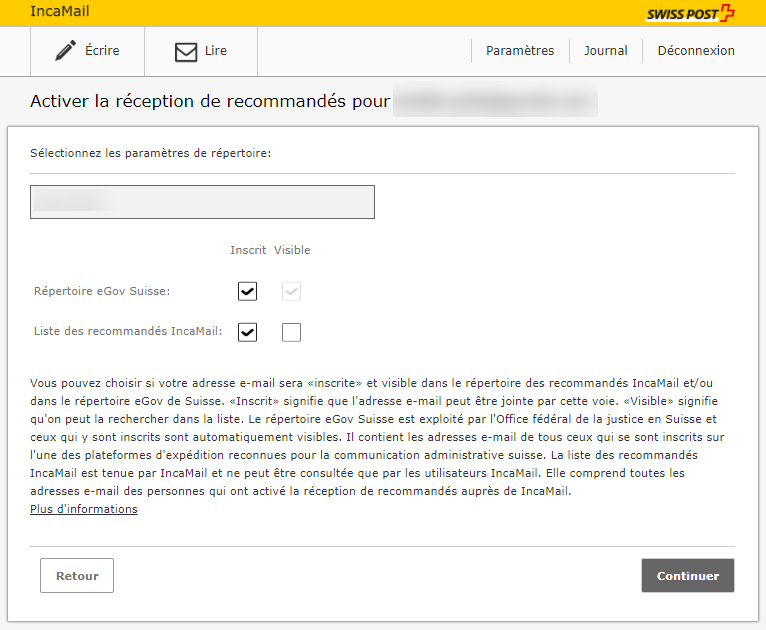Viewport: 766px width, 630px height.
Task: Click the Visible column header
Action: (292, 250)
